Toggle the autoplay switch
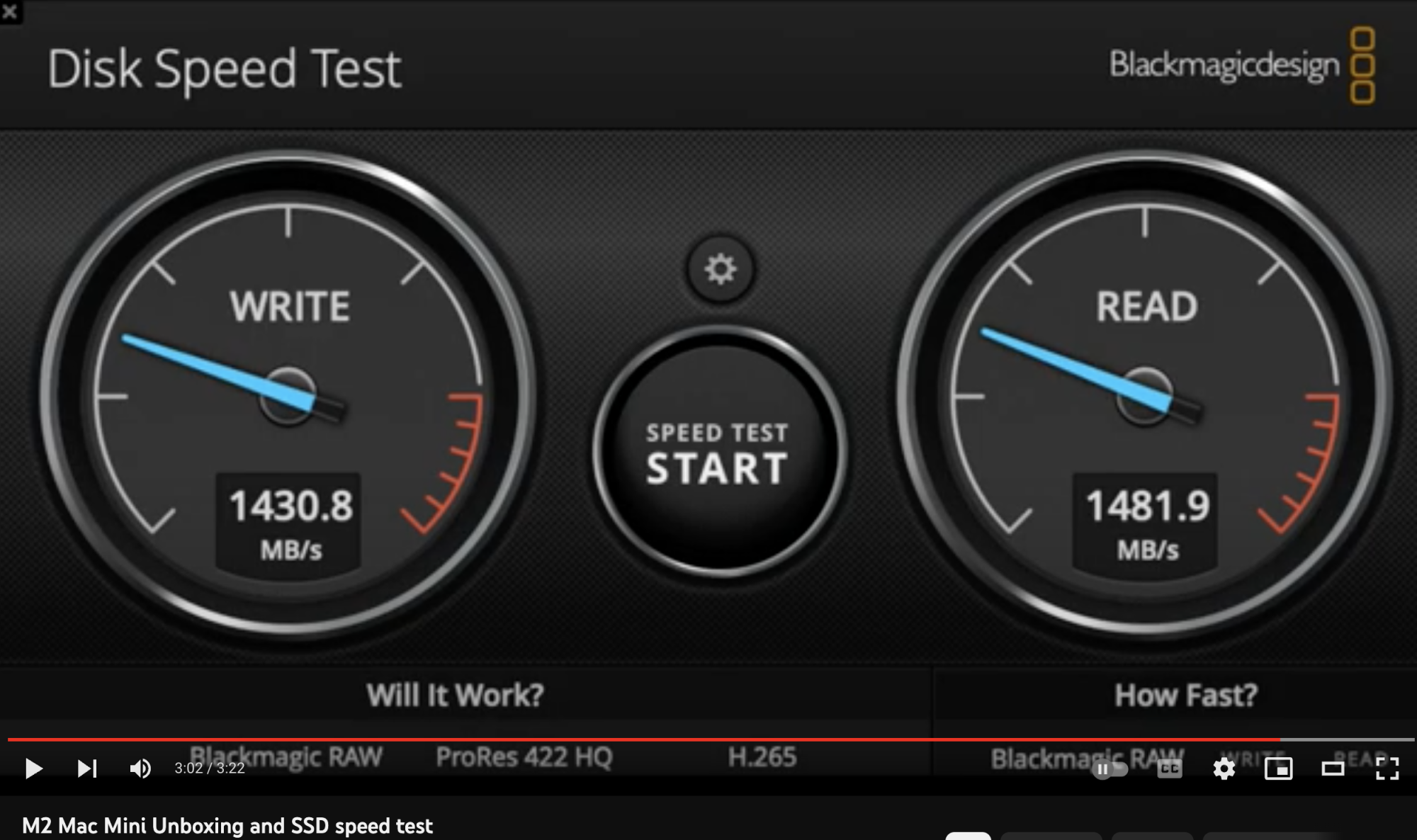The width and height of the screenshot is (1417, 840). (x=1109, y=769)
